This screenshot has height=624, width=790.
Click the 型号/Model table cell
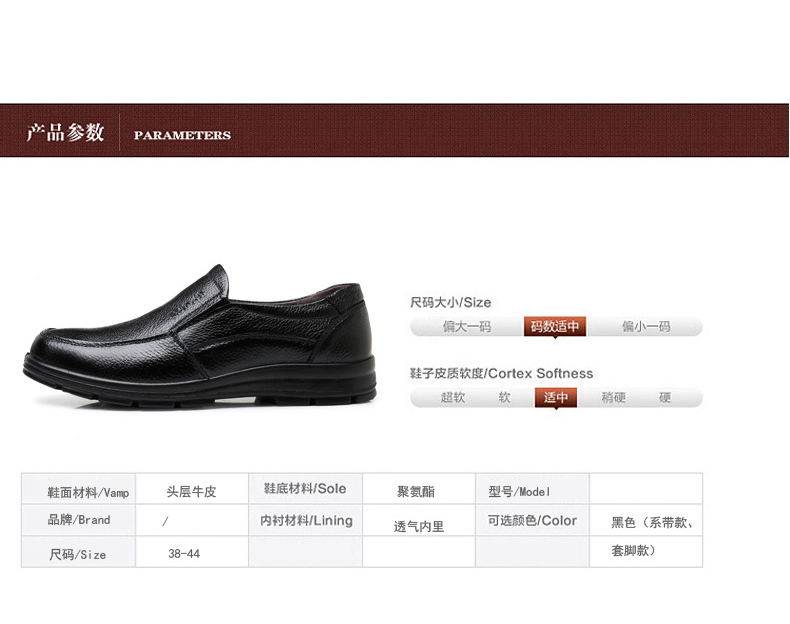point(533,489)
